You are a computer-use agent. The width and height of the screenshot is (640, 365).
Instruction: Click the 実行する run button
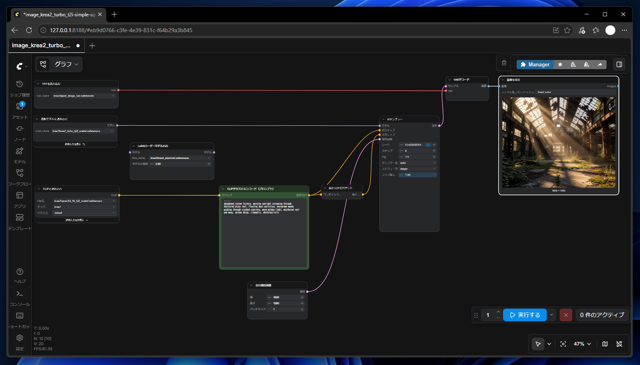(525, 315)
